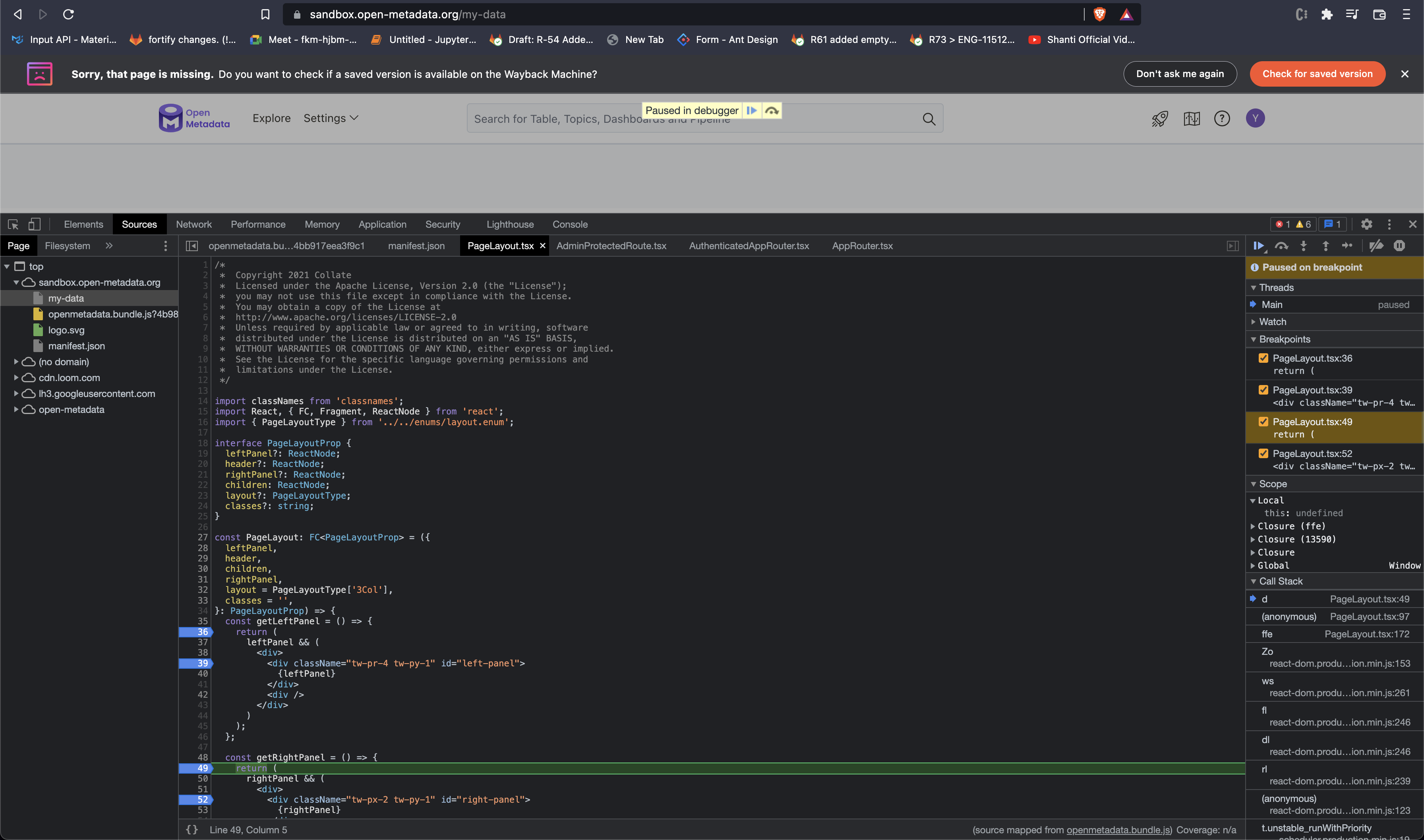This screenshot has height=840, width=1424.
Task: Uncheck breakpoint PageLayout.tsx:39
Action: coord(1263,389)
